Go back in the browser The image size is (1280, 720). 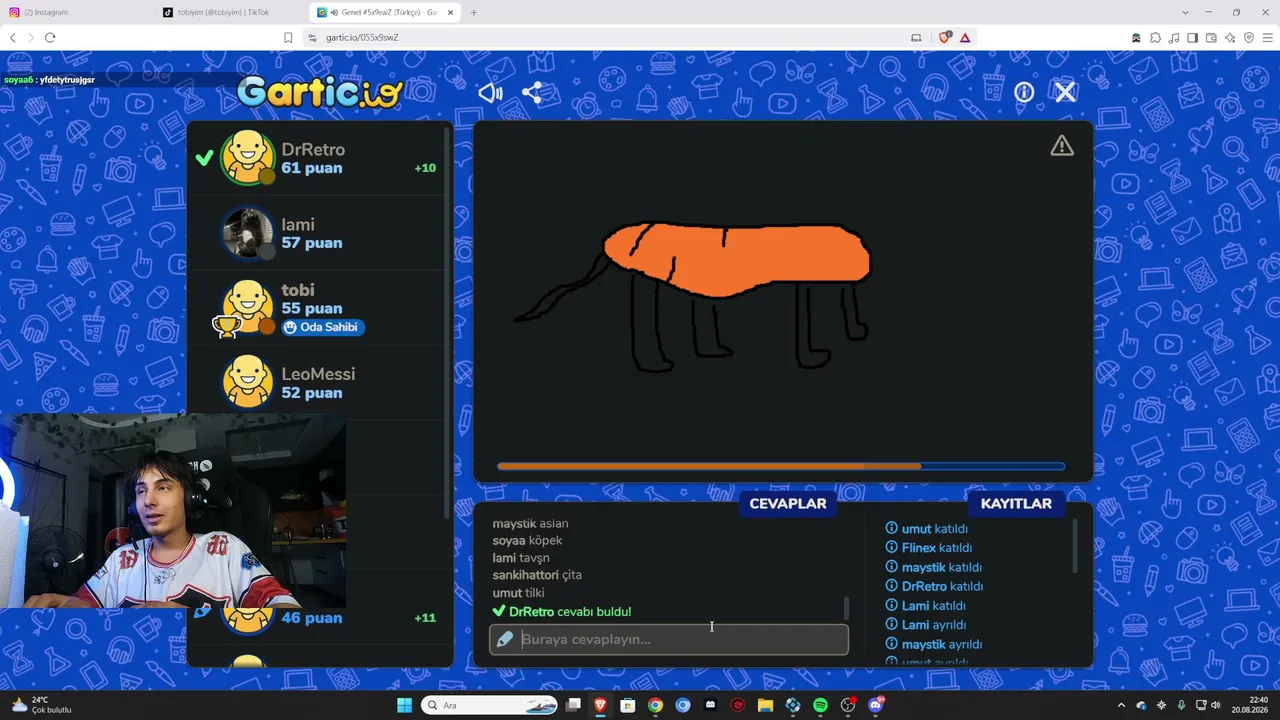[13, 37]
